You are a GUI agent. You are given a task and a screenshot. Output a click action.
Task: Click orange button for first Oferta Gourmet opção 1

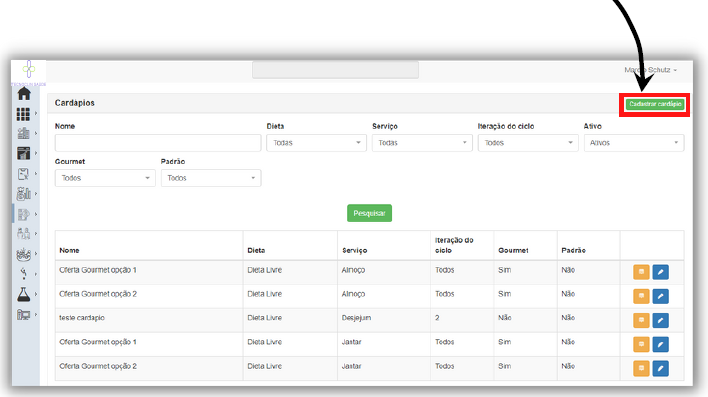(641, 272)
